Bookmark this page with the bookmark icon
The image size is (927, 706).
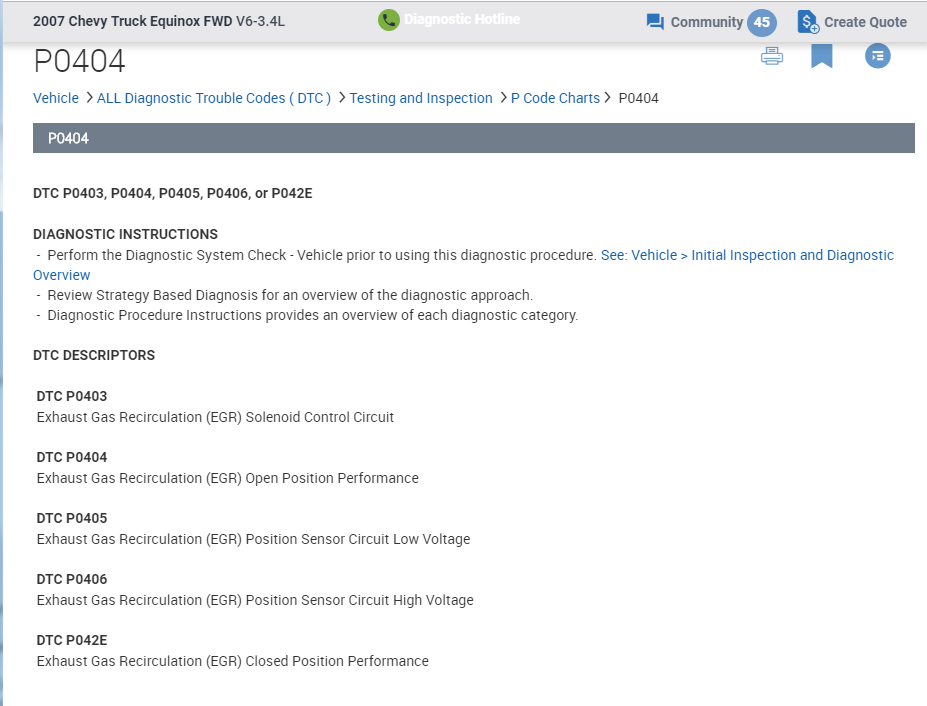click(822, 56)
